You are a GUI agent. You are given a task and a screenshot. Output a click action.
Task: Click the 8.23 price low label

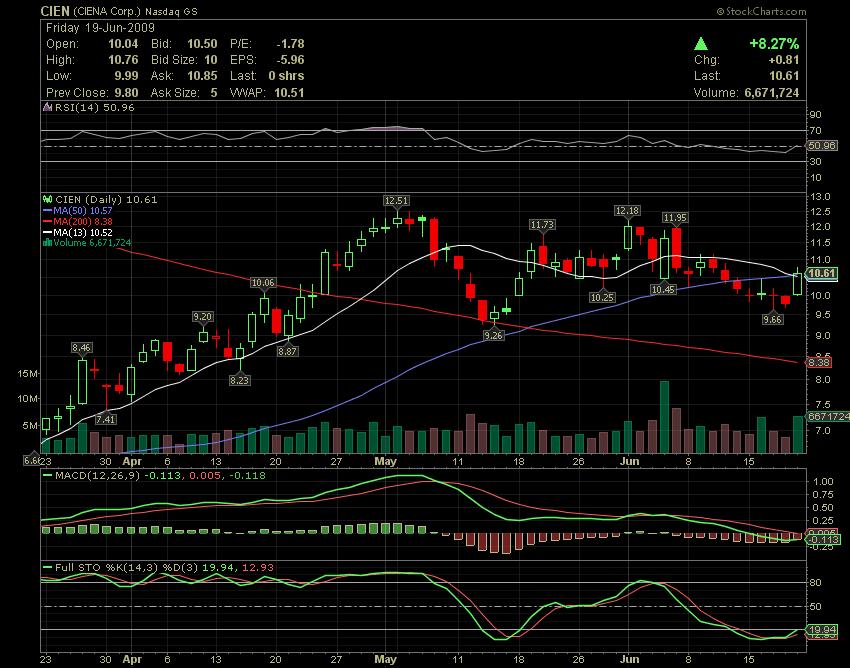pyautogui.click(x=239, y=380)
